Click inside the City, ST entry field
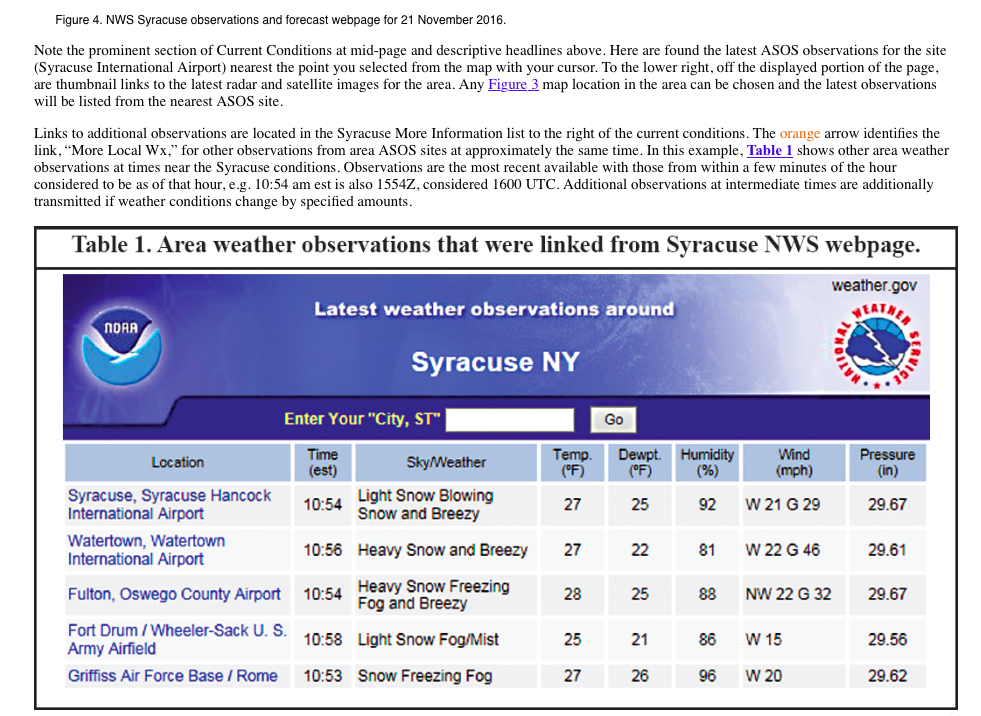Viewport: 981px width, 716px height. (512, 419)
